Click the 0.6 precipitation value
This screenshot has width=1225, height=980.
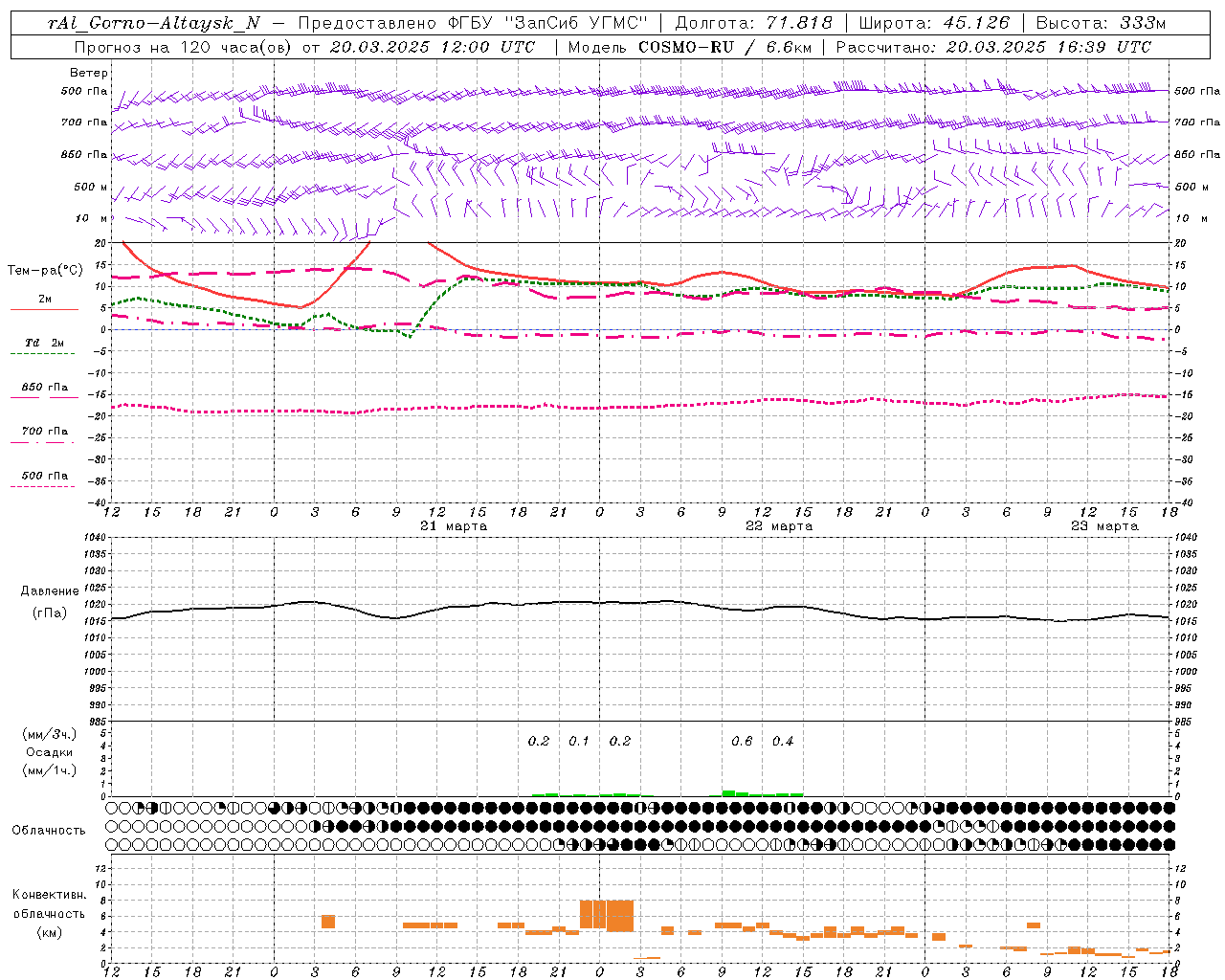click(742, 742)
